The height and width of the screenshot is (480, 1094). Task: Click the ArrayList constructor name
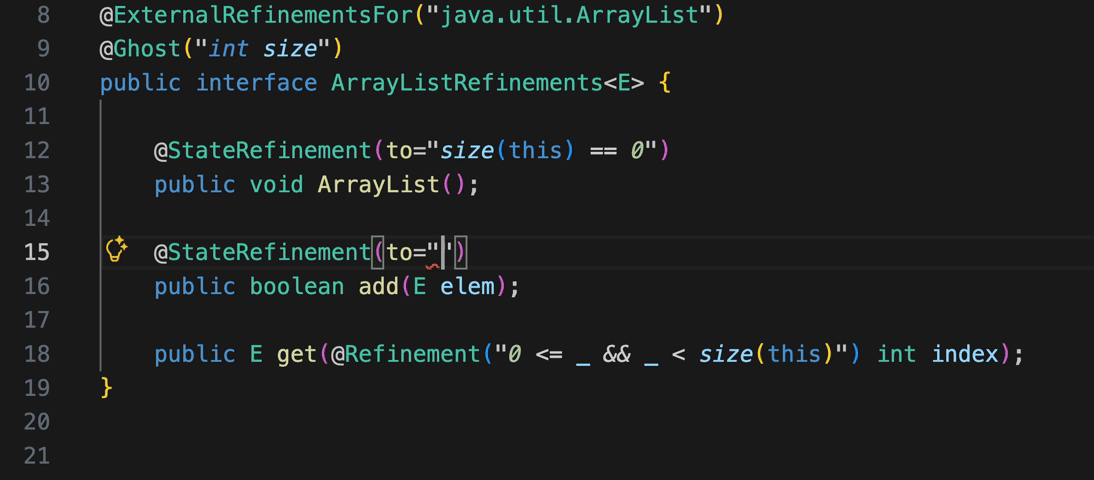[378, 185]
